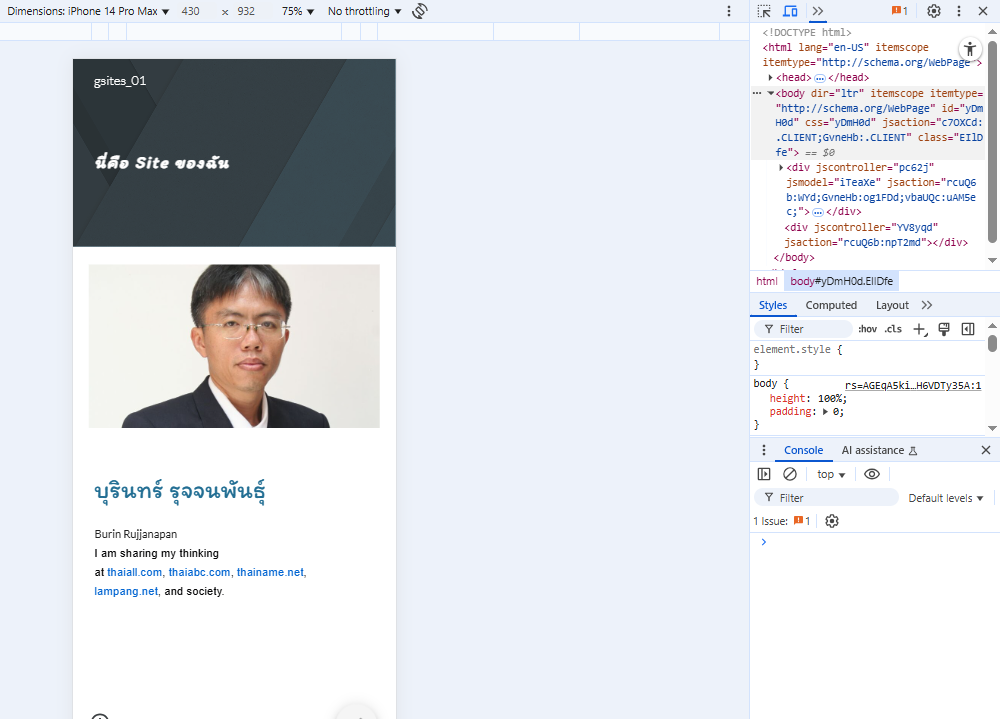This screenshot has height=719, width=1000.
Task: Open the 75% zoom dropdown
Action: point(297,11)
